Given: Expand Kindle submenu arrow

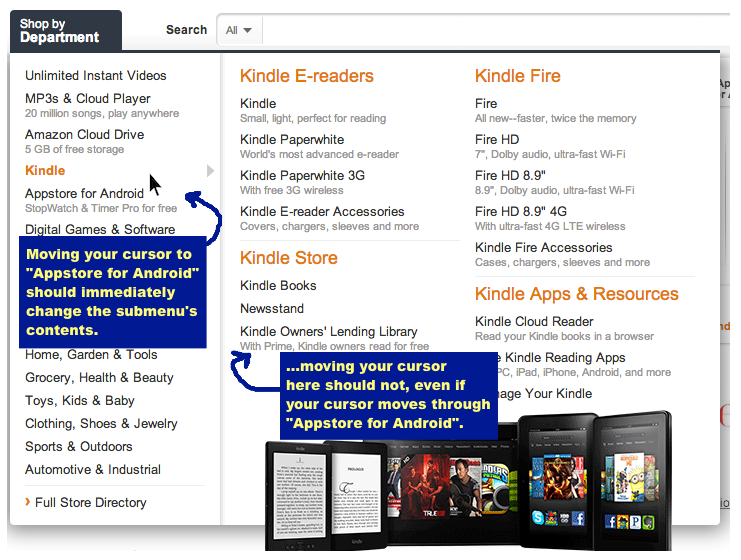Looking at the screenshot, I should 211,171.
